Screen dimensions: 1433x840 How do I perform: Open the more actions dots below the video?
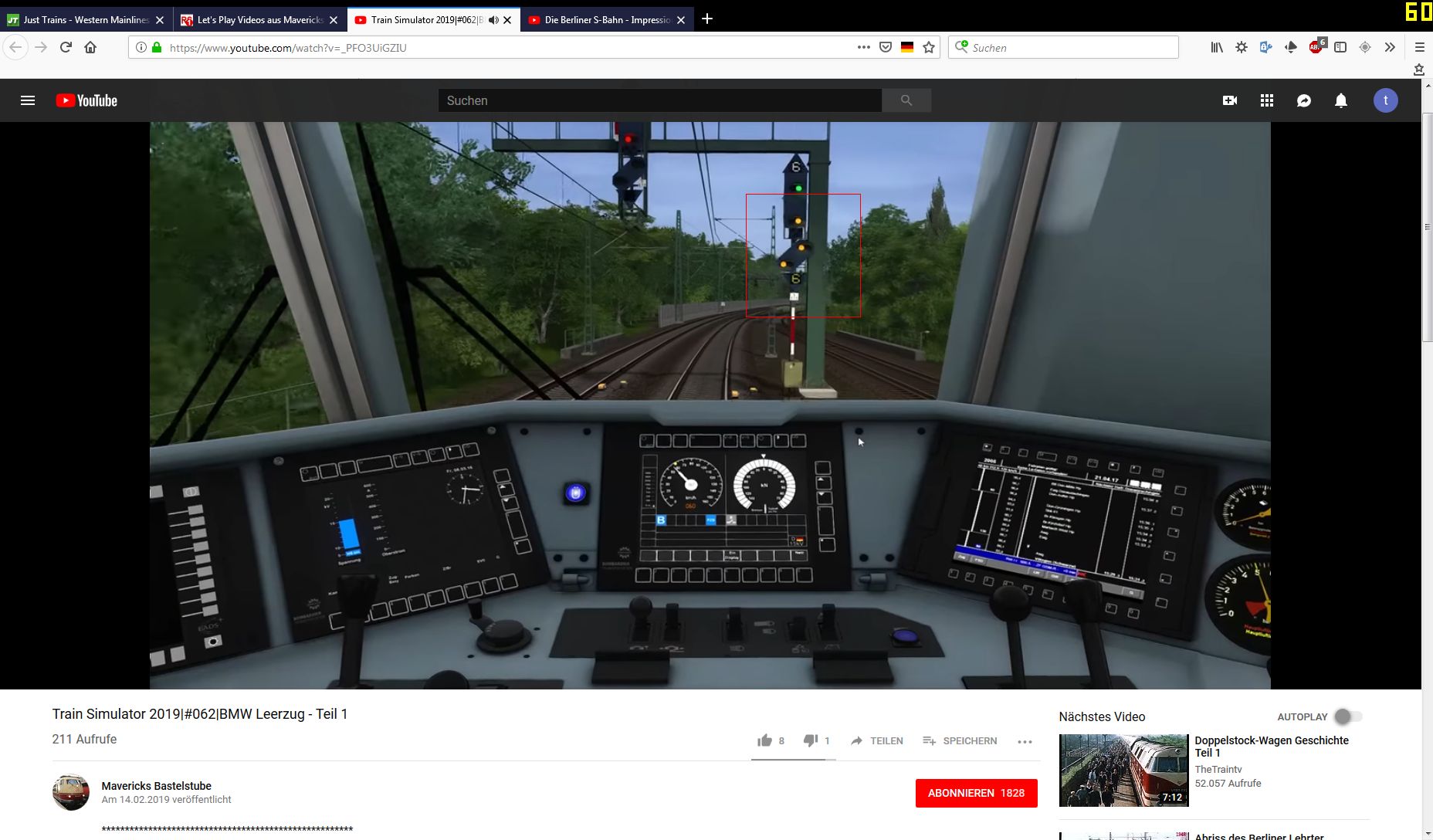(x=1025, y=741)
